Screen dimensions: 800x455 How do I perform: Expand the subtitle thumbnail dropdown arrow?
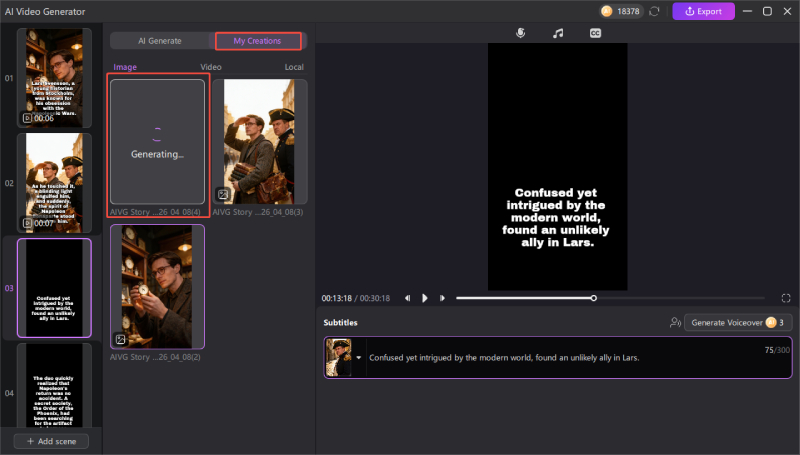(359, 357)
